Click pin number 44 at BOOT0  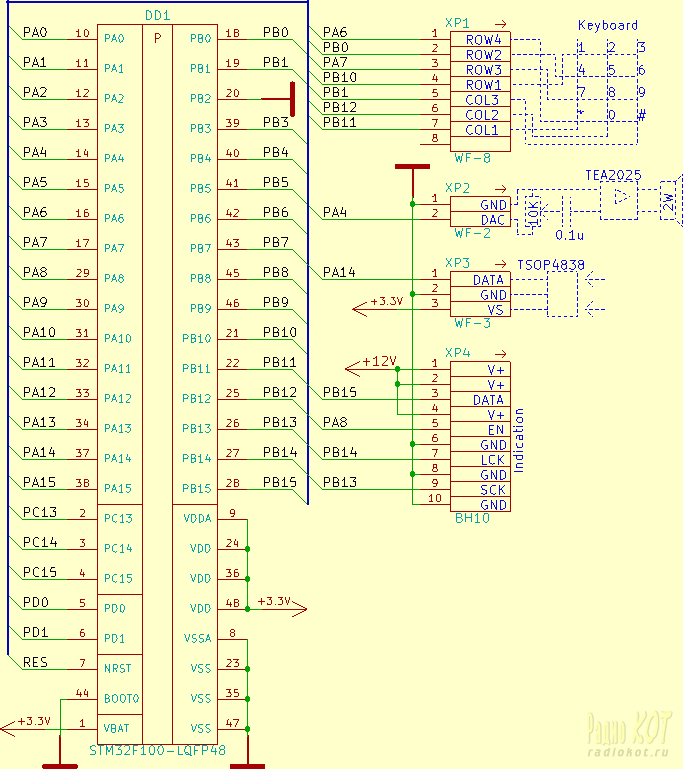coord(82,693)
